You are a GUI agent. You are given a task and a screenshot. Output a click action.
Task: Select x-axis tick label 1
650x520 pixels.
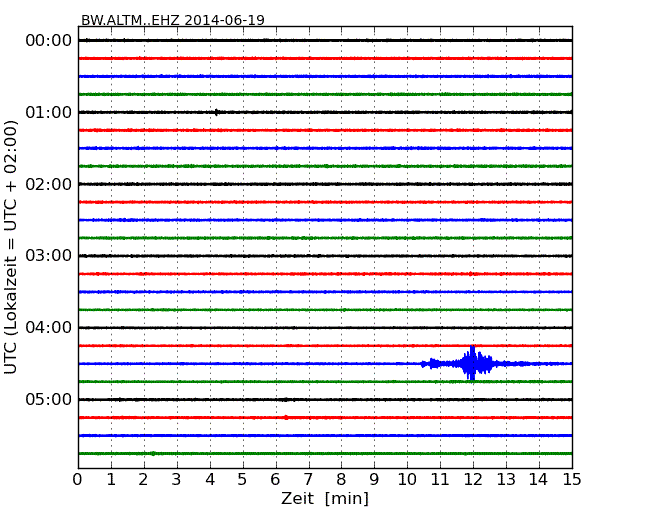point(111,480)
